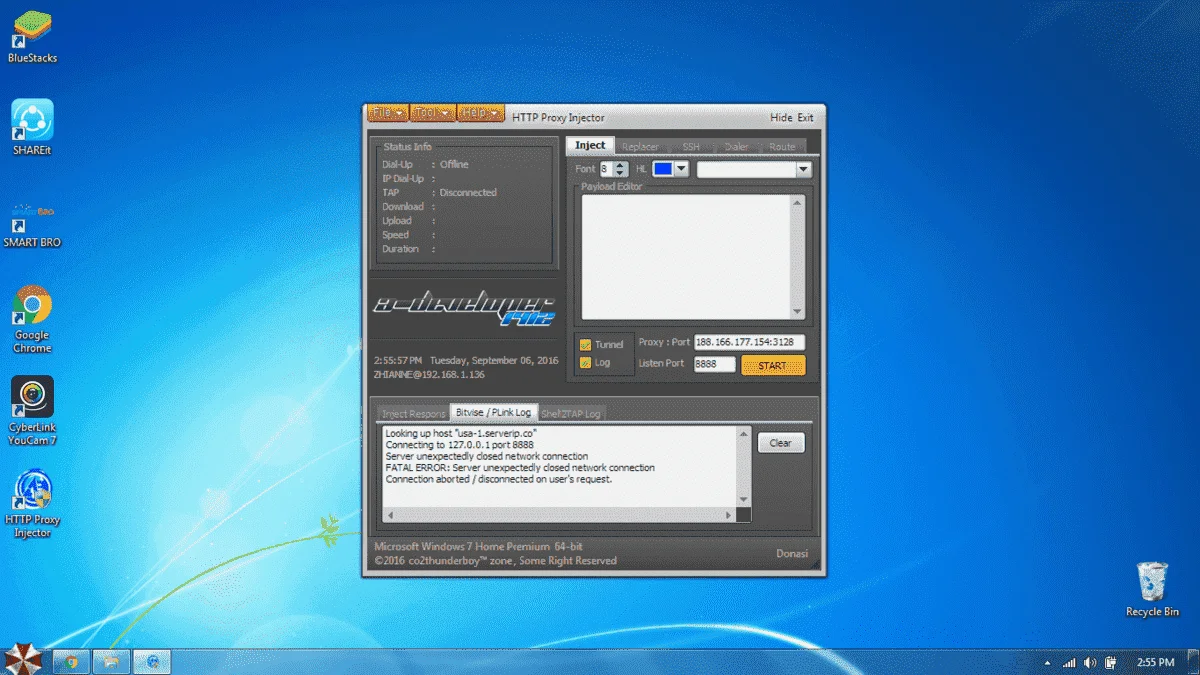Click log horizontal scrollbar left arrow
1200x675 pixels.
390,515
